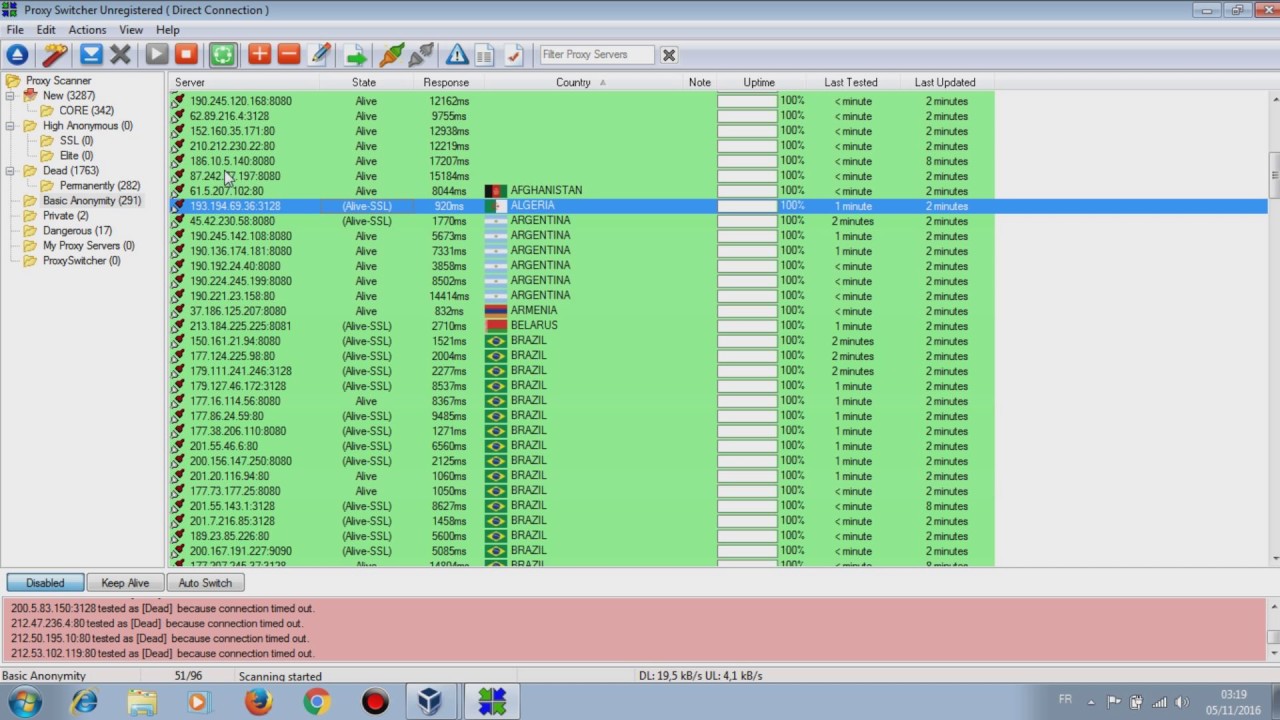Click the blue circular download proxy list icon

pyautogui.click(x=17, y=55)
